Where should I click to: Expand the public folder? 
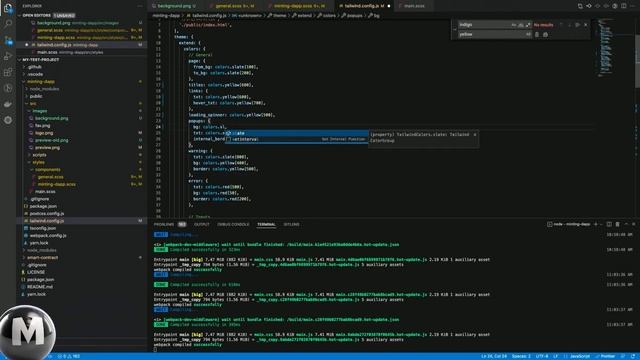(36, 96)
